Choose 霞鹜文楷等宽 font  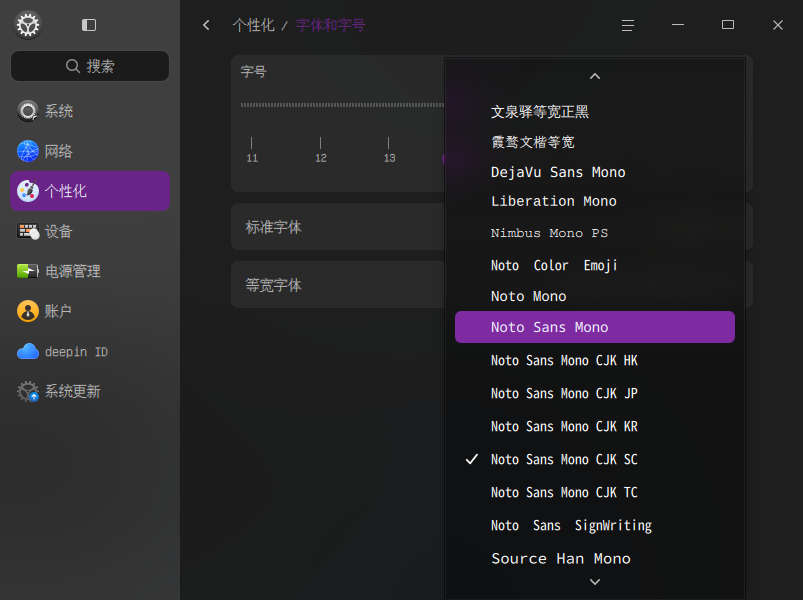point(595,142)
